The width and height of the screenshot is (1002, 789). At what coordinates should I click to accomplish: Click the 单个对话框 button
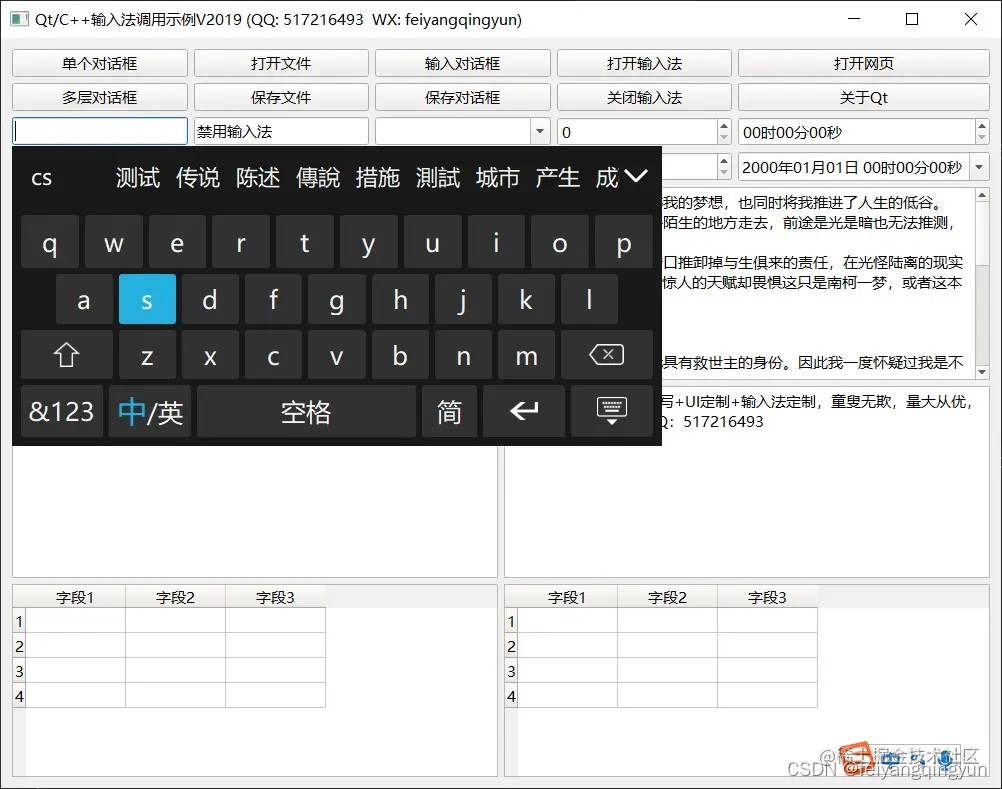tap(100, 63)
